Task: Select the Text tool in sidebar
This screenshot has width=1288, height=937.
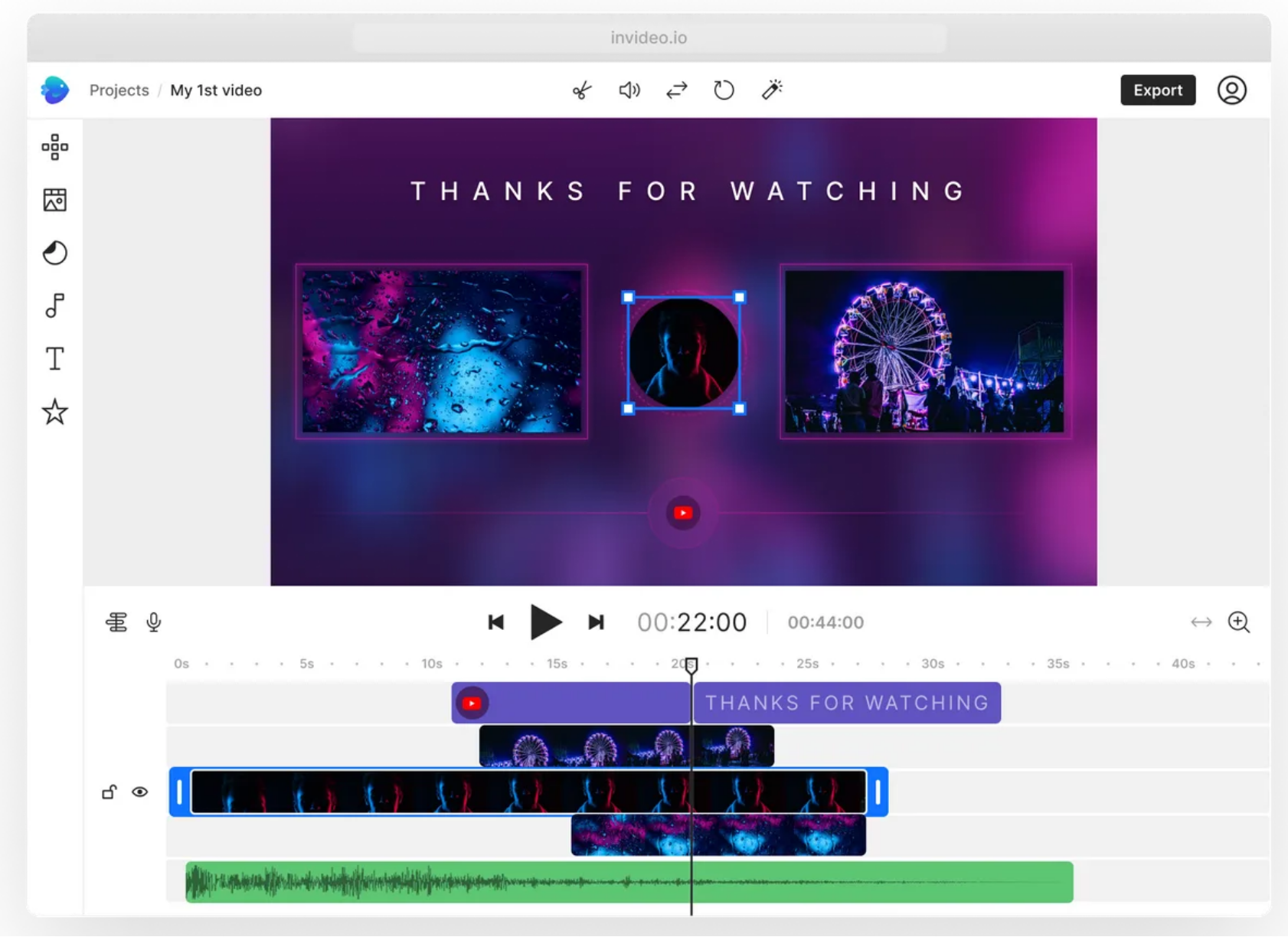Action: click(x=55, y=358)
